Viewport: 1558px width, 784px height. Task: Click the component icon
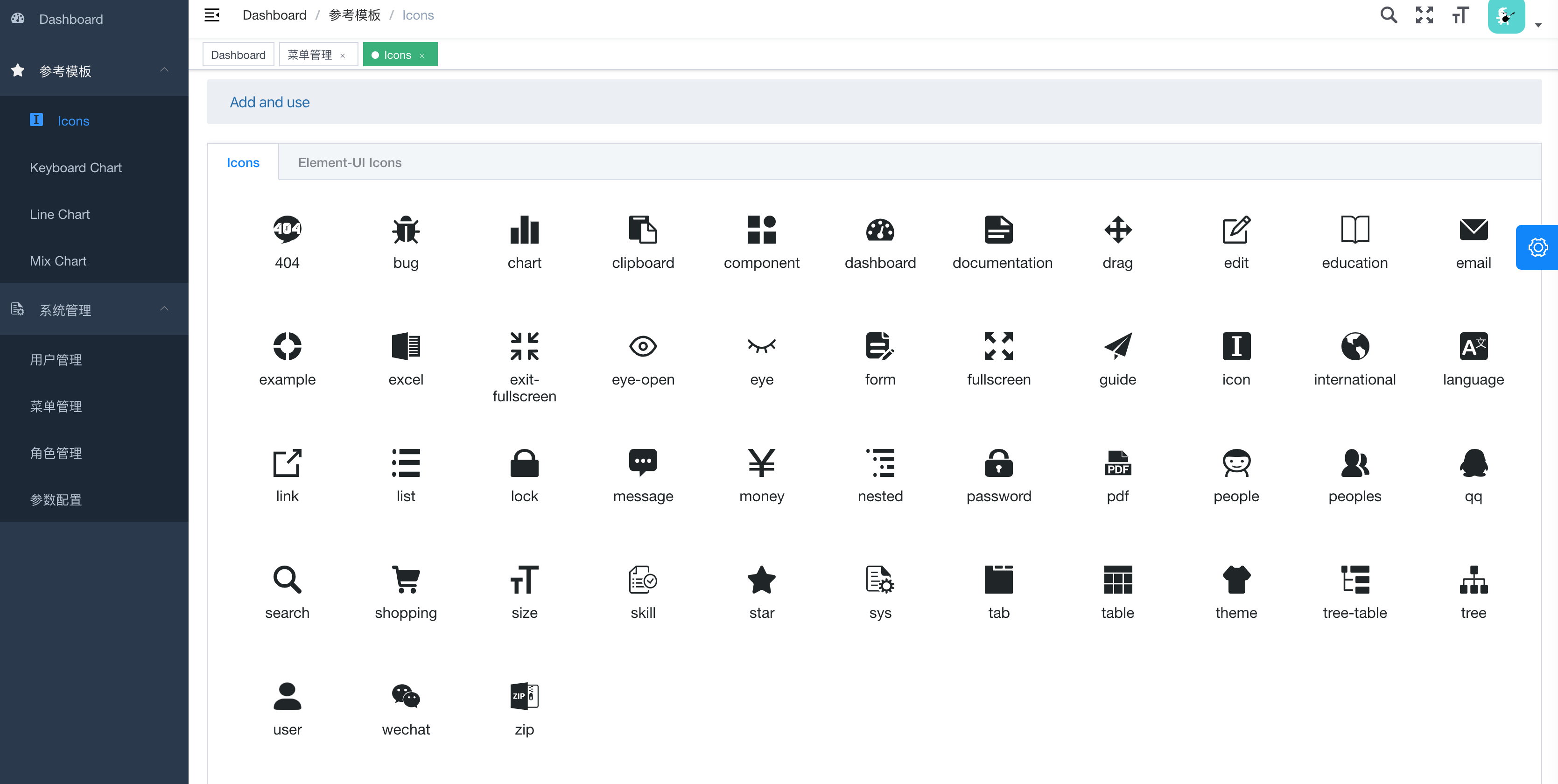point(761,230)
